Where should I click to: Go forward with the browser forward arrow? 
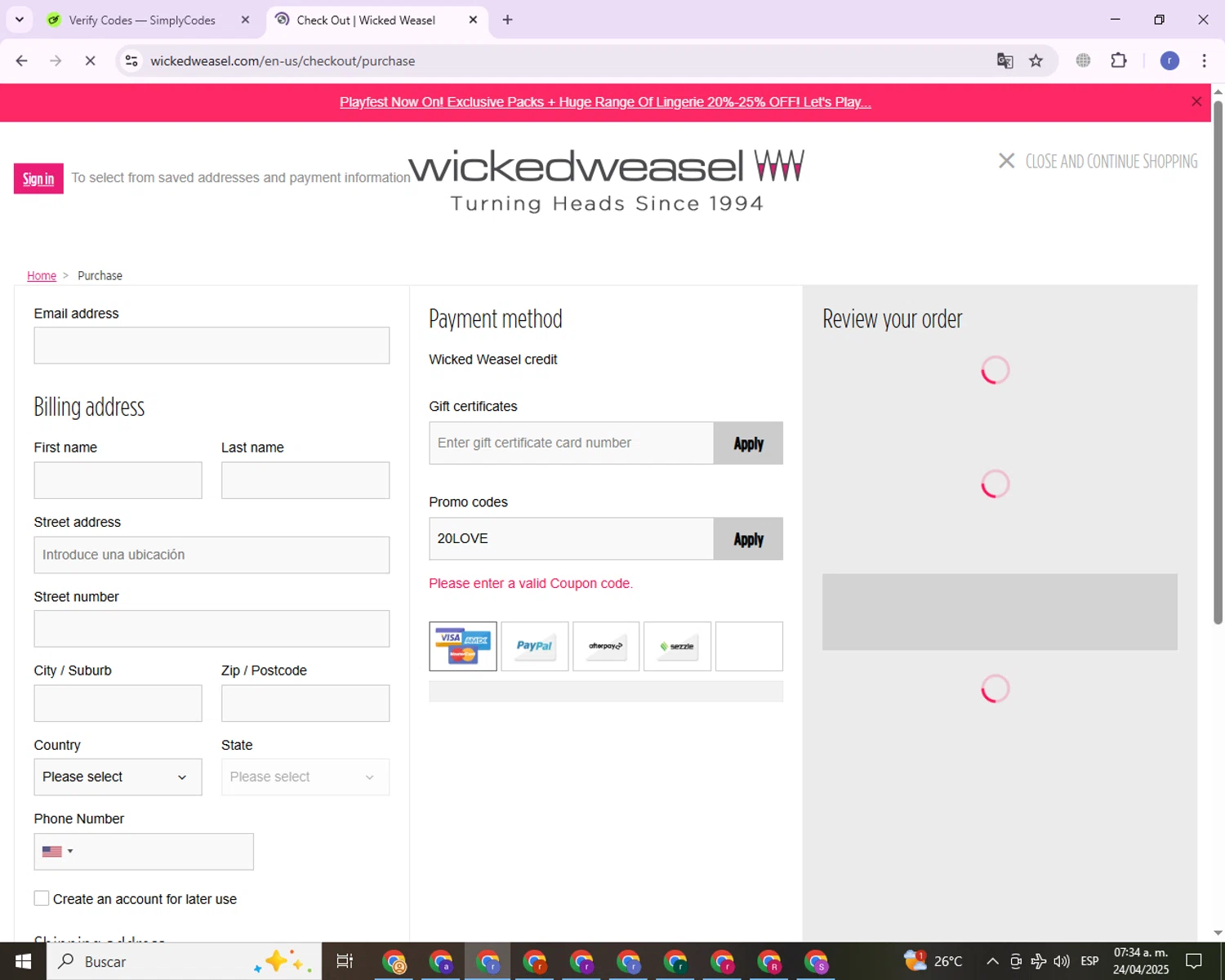pos(56,60)
